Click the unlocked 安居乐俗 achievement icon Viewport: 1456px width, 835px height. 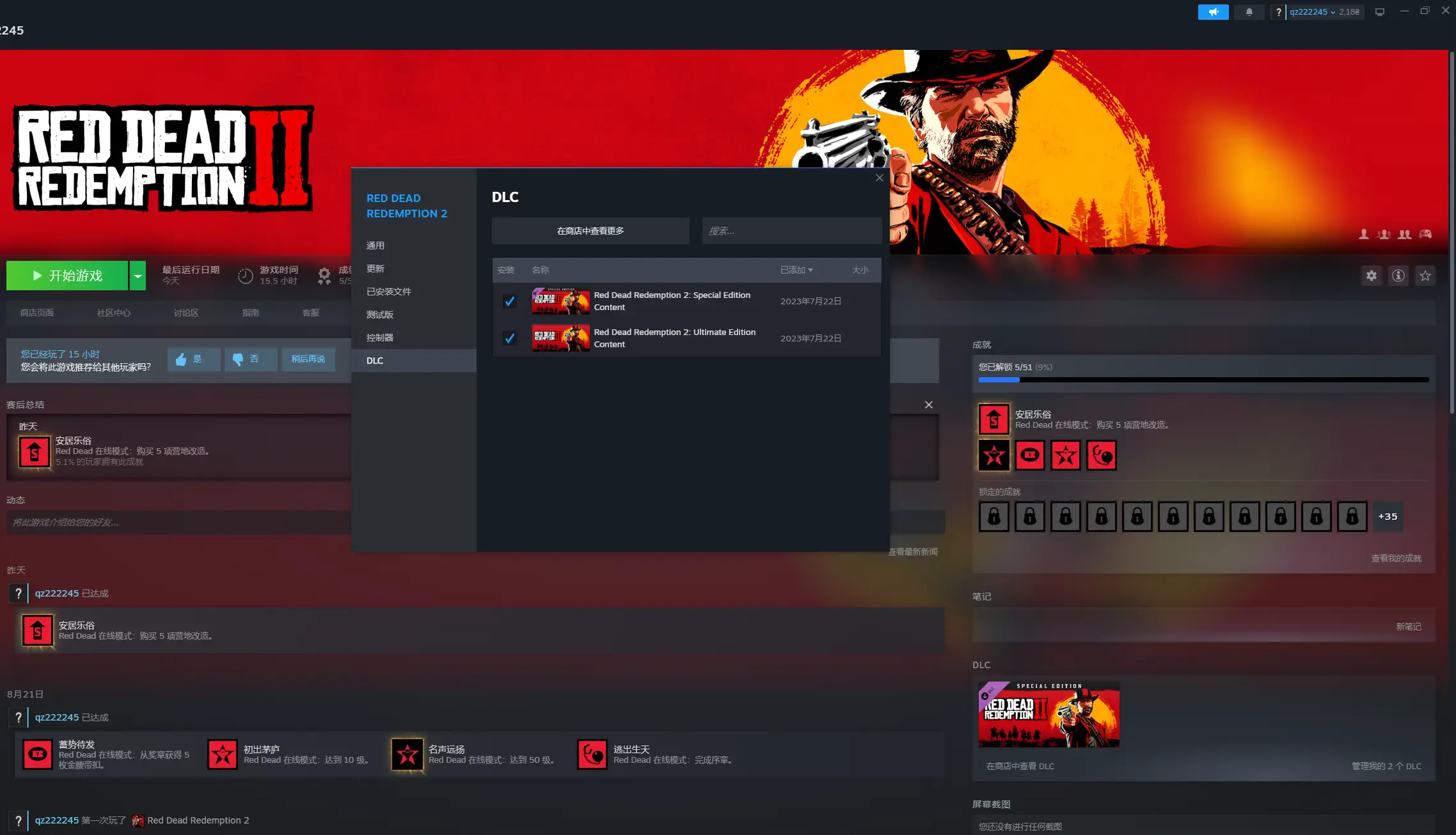click(994, 419)
